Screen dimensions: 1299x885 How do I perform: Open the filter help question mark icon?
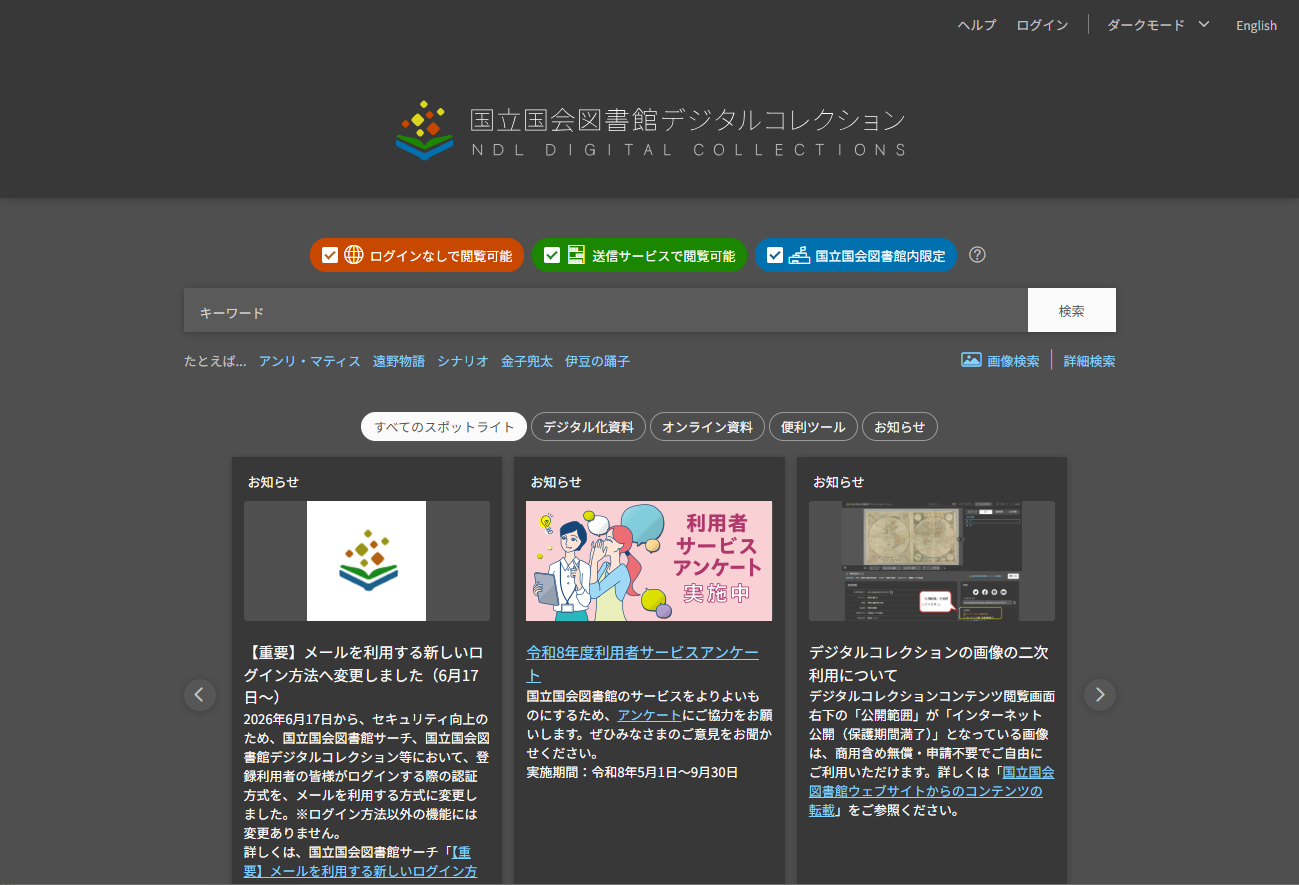[x=978, y=255]
